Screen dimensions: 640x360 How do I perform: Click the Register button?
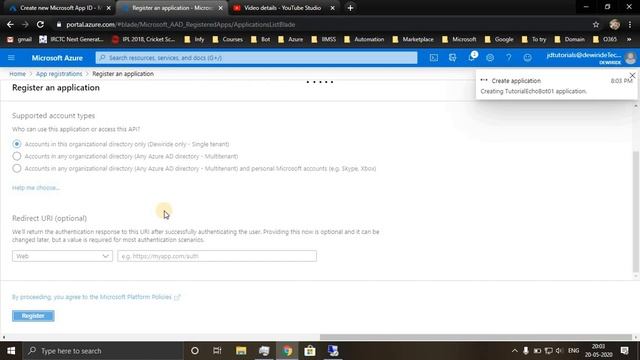click(33, 316)
